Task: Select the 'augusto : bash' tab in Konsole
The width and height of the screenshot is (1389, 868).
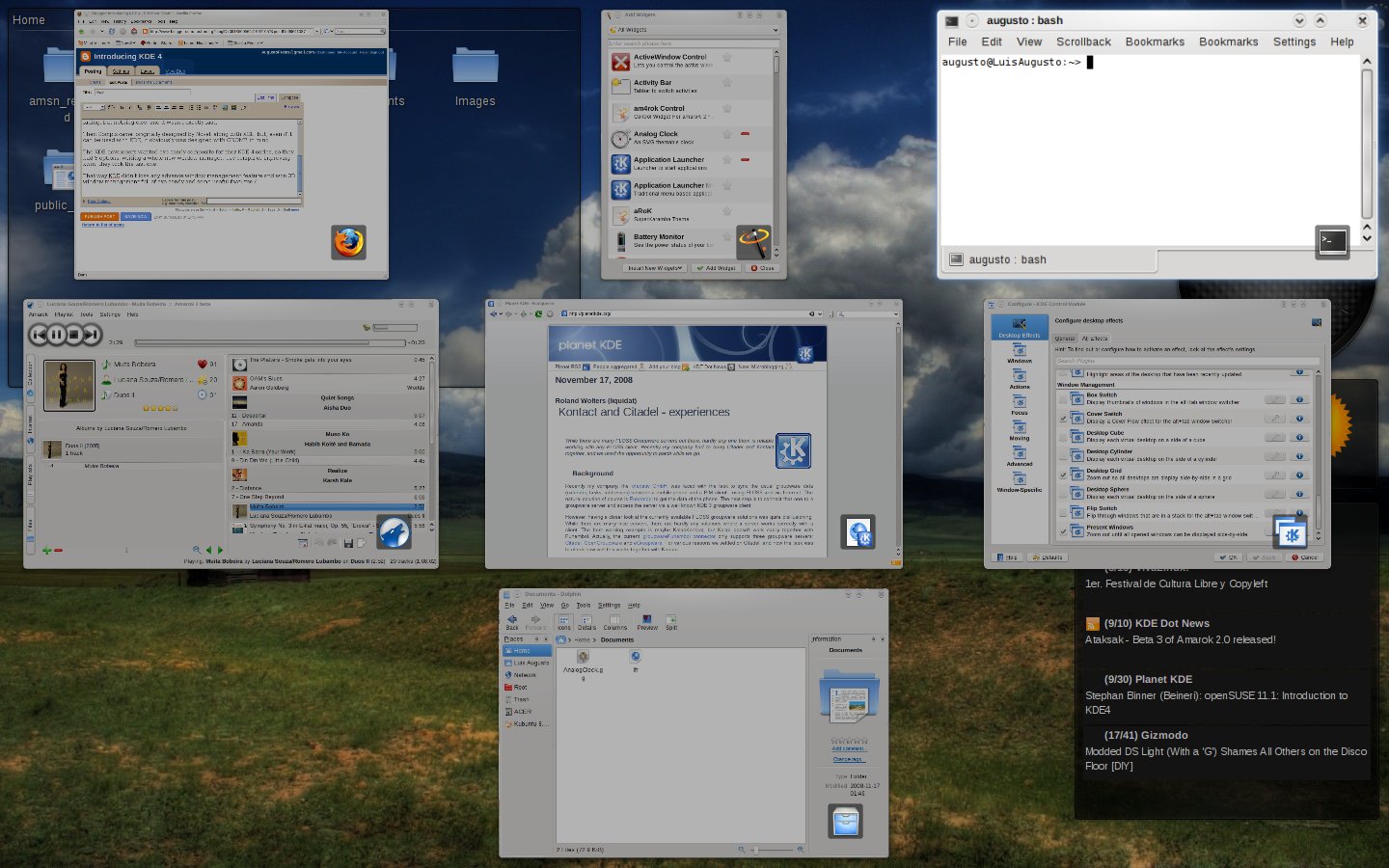Action: pyautogui.click(x=1048, y=259)
